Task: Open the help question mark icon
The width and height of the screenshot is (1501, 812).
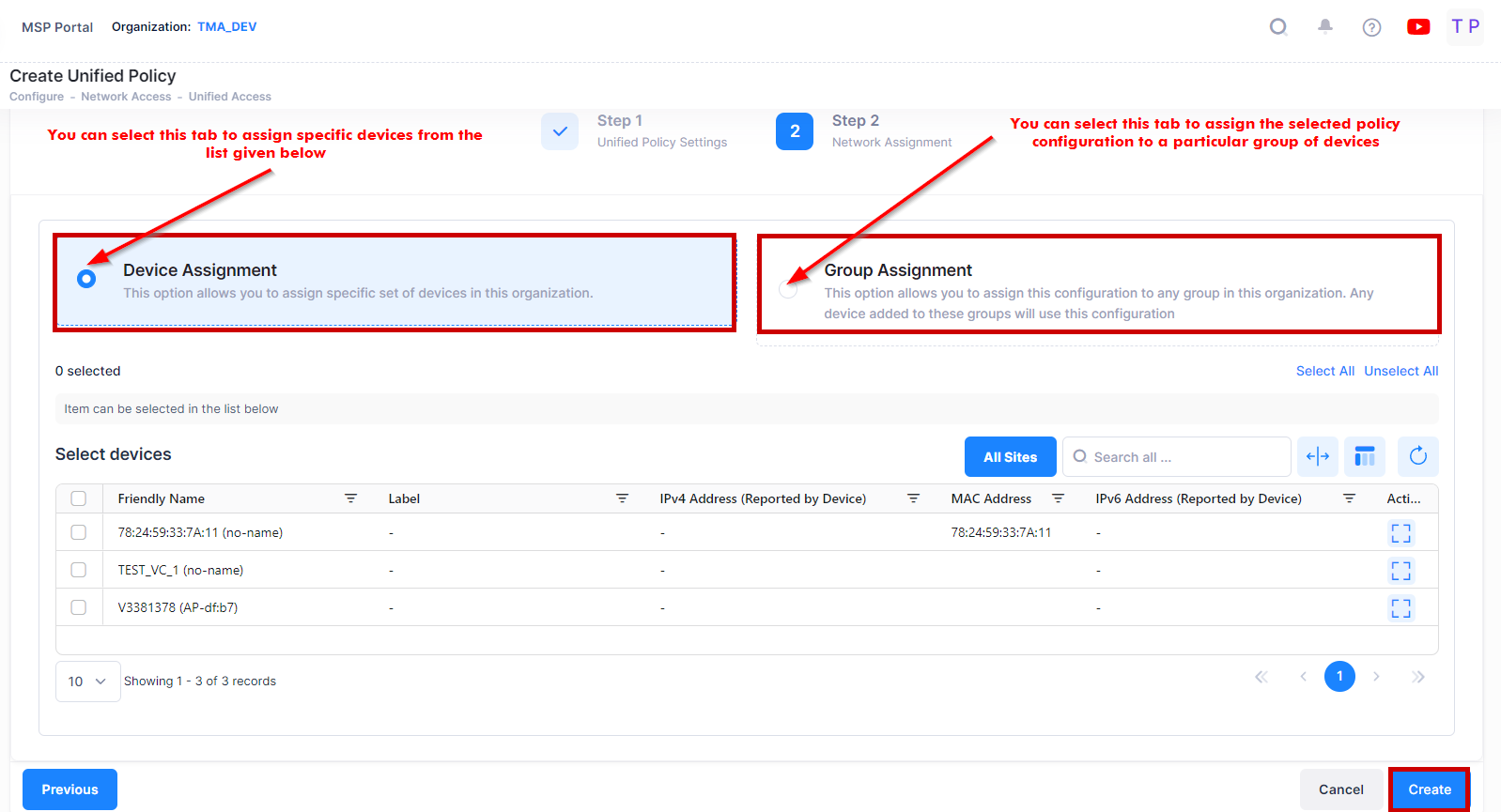Action: pyautogui.click(x=1371, y=27)
